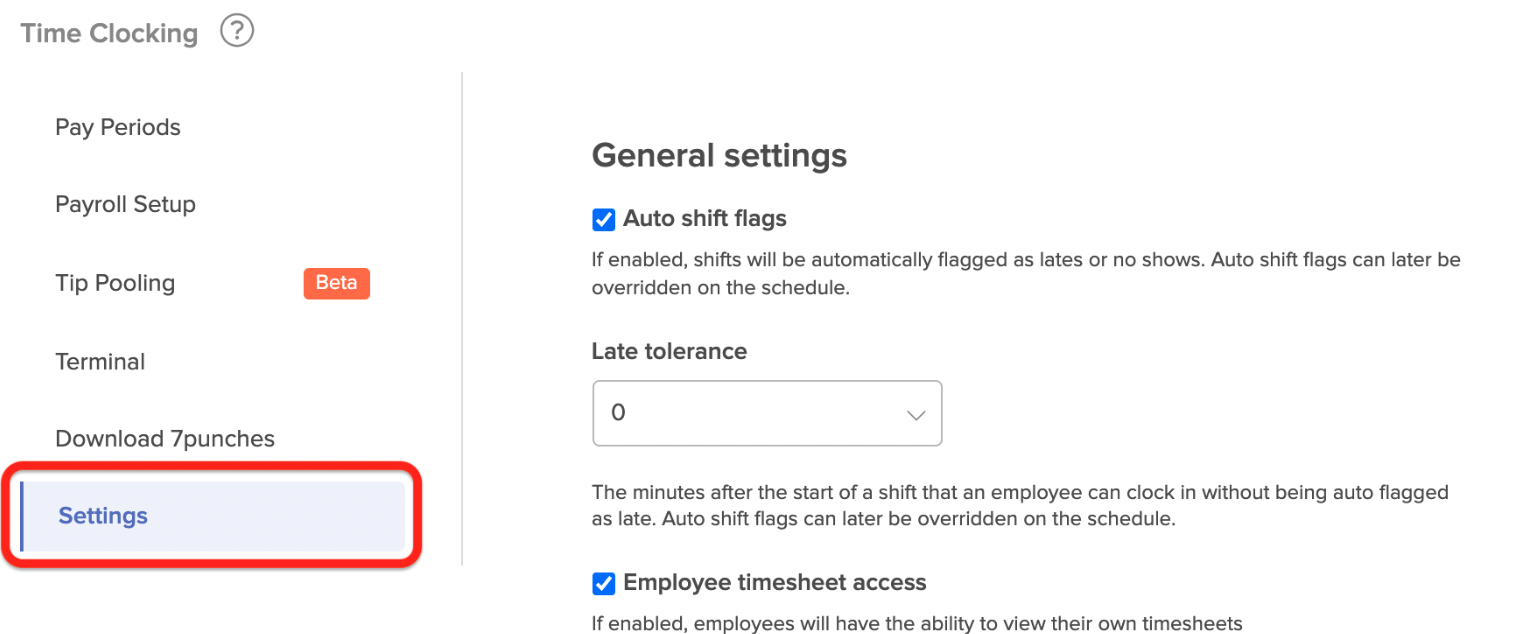Screen dimensions: 1523x634
Task: Click the question mark beside Time Clocking
Action: (237, 31)
